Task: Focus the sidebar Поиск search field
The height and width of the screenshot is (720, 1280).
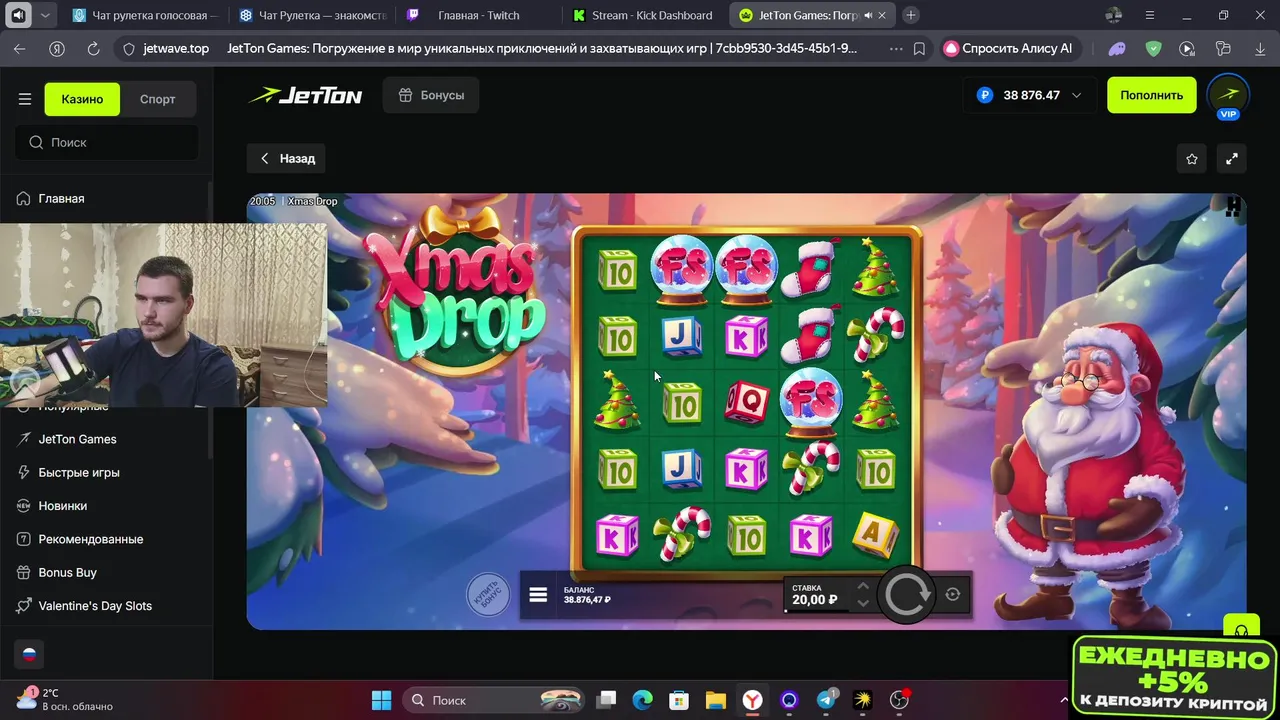Action: (106, 142)
